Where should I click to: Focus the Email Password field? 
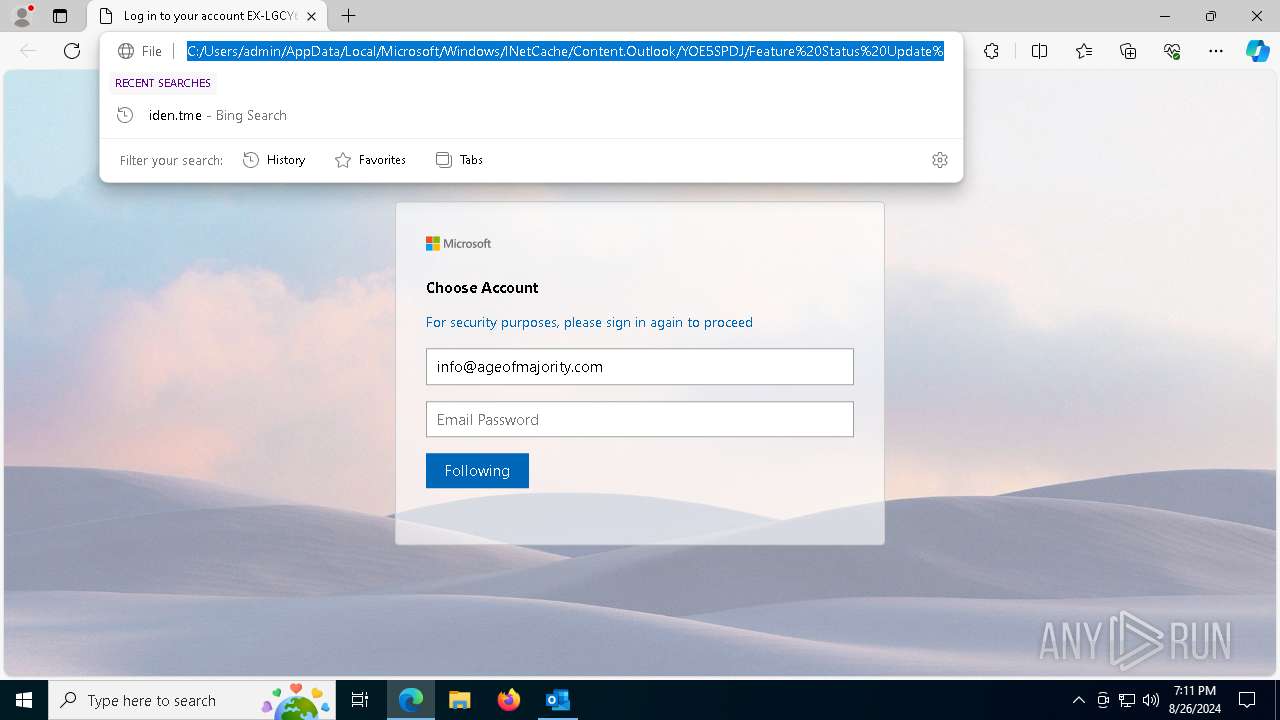click(x=640, y=419)
